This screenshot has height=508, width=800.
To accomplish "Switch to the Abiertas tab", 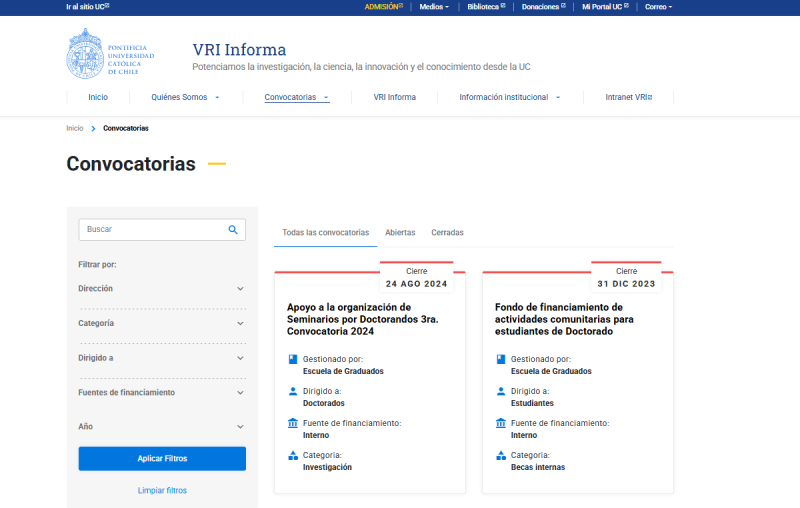I will 400,233.
